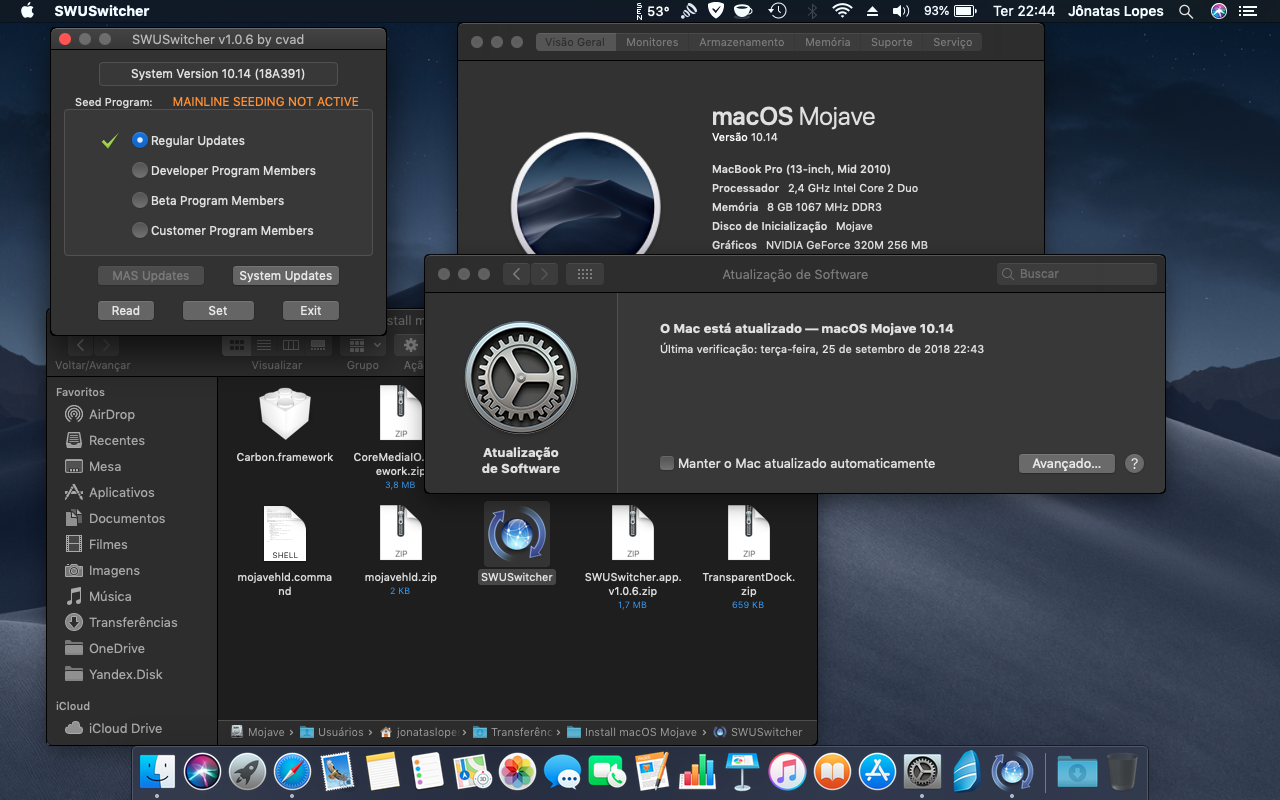Click Exit button in SWUSwitcher

pyautogui.click(x=311, y=311)
